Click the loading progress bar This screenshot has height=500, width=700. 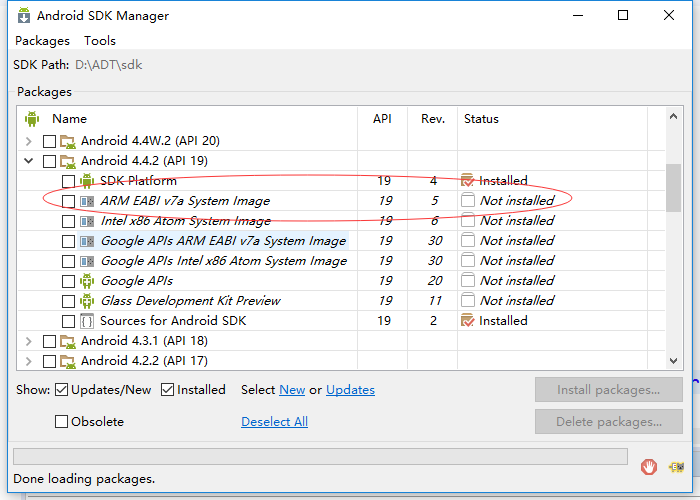click(320, 457)
